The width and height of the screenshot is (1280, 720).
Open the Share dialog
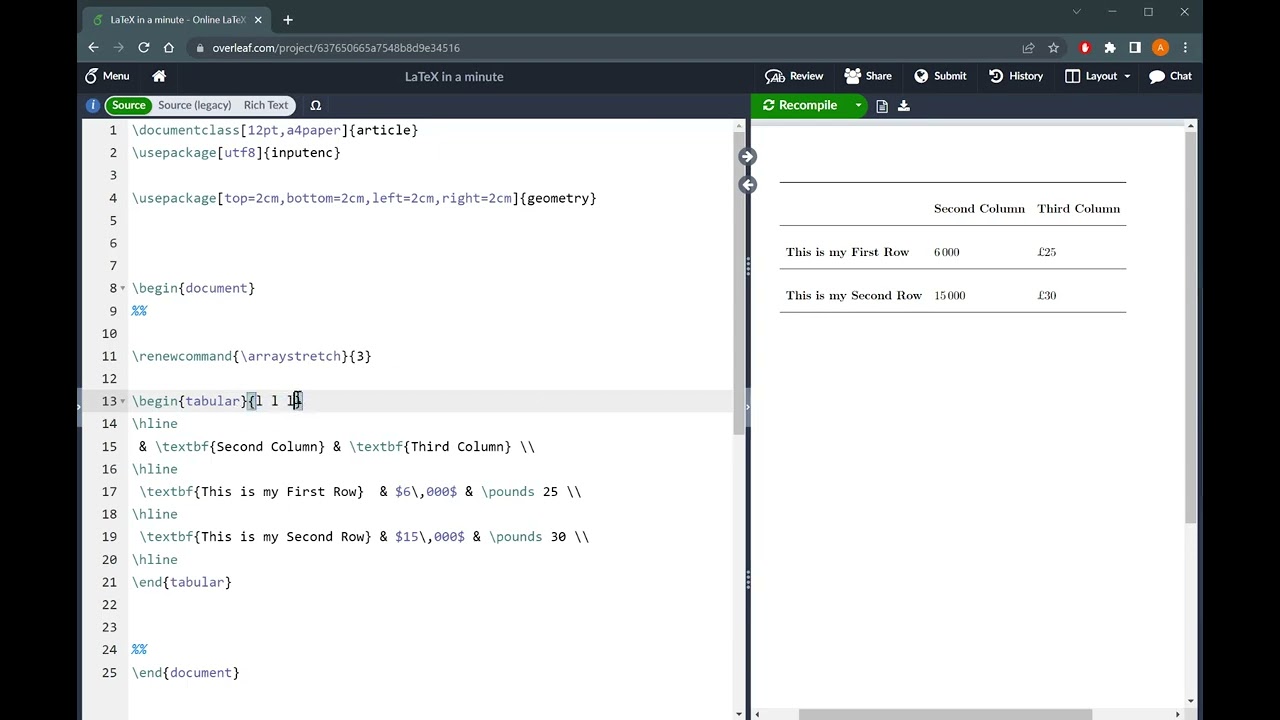click(868, 76)
